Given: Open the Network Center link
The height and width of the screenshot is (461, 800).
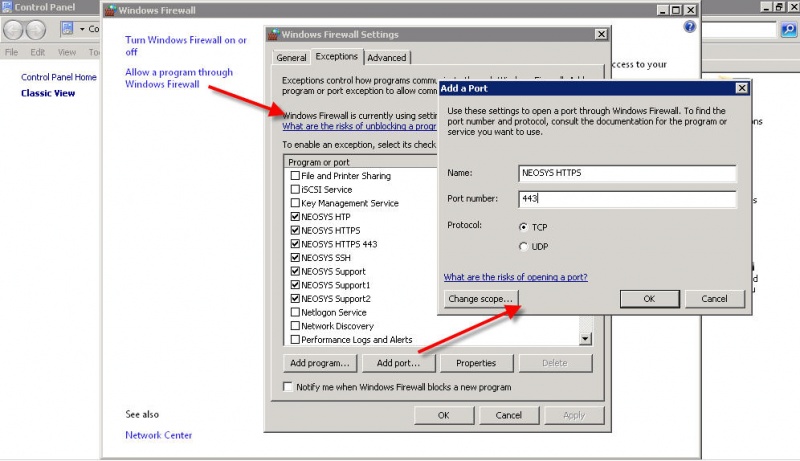Looking at the screenshot, I should pyautogui.click(x=159, y=435).
